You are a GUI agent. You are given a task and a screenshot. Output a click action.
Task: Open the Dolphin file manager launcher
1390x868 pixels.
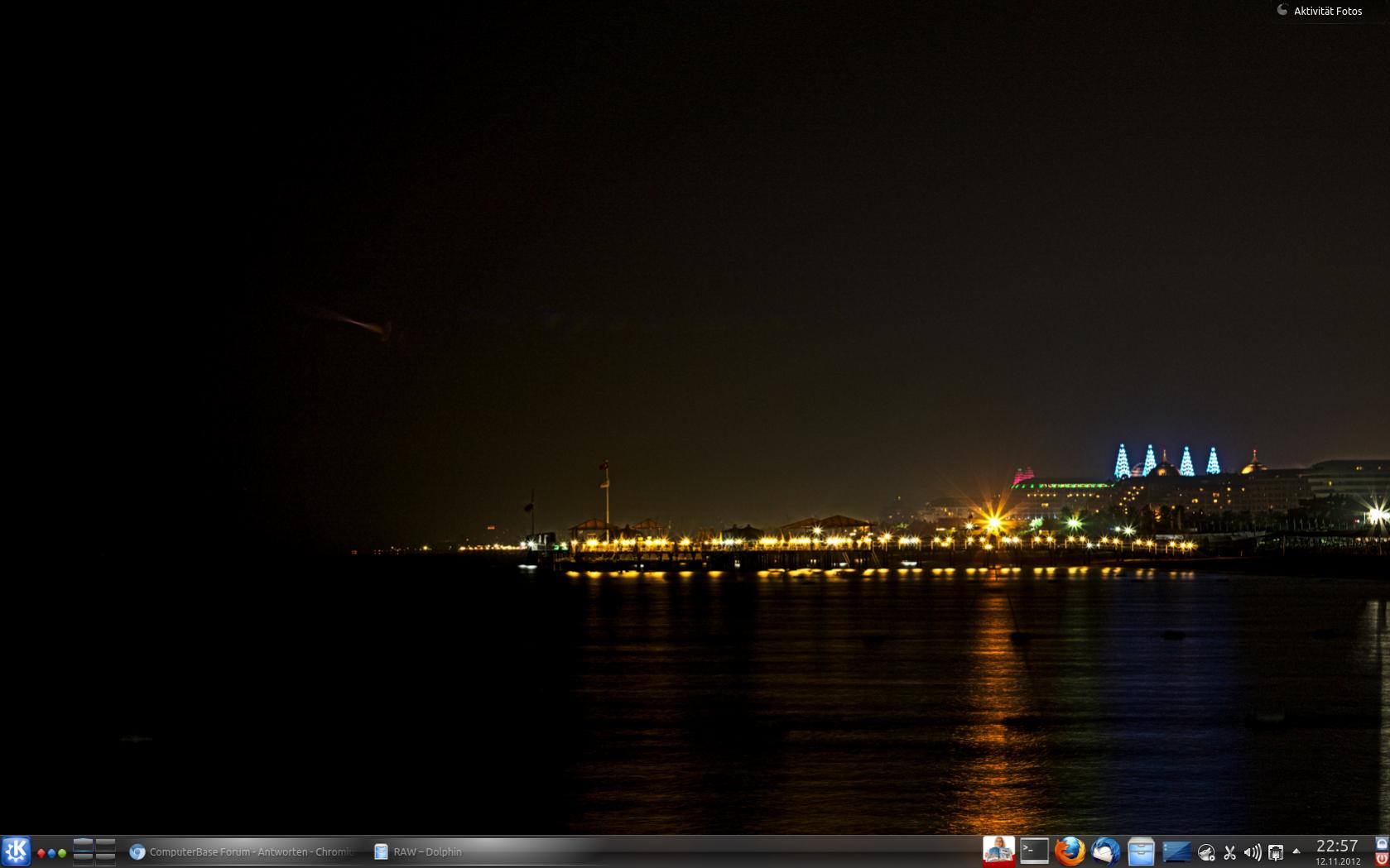(1141, 851)
